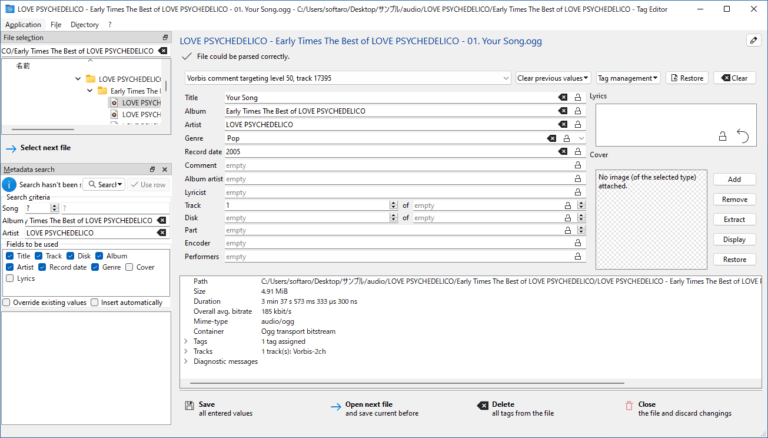
Task: Lock the Encoder field
Action: [x=578, y=243]
